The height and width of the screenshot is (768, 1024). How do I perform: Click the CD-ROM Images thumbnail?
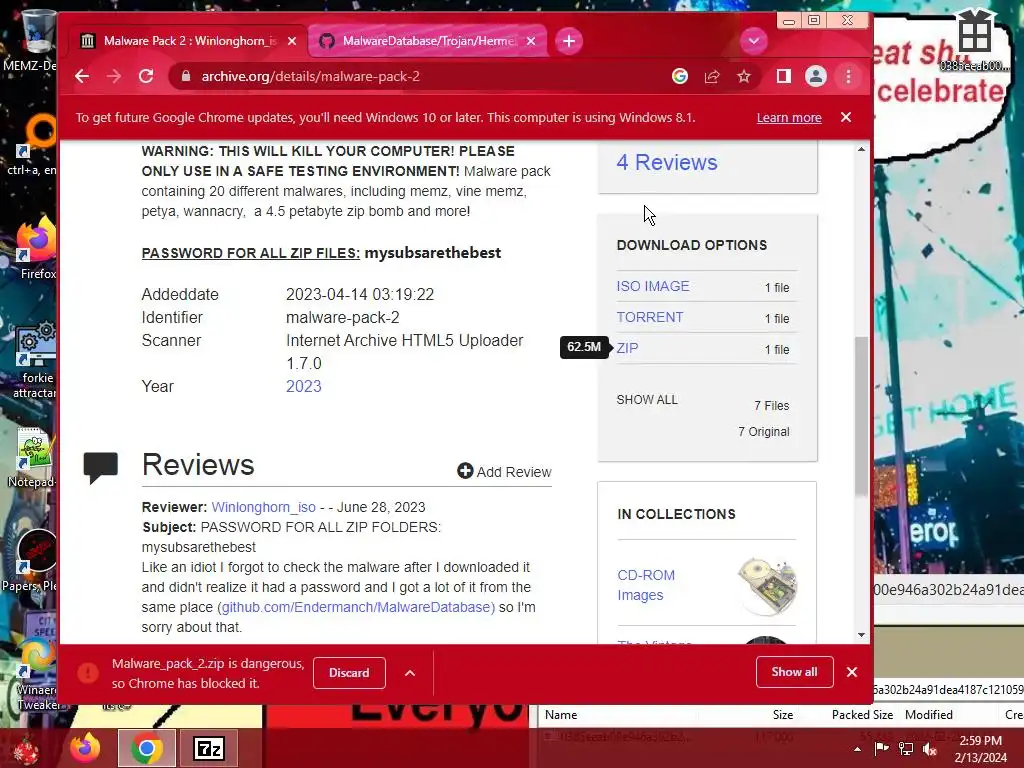[767, 585]
